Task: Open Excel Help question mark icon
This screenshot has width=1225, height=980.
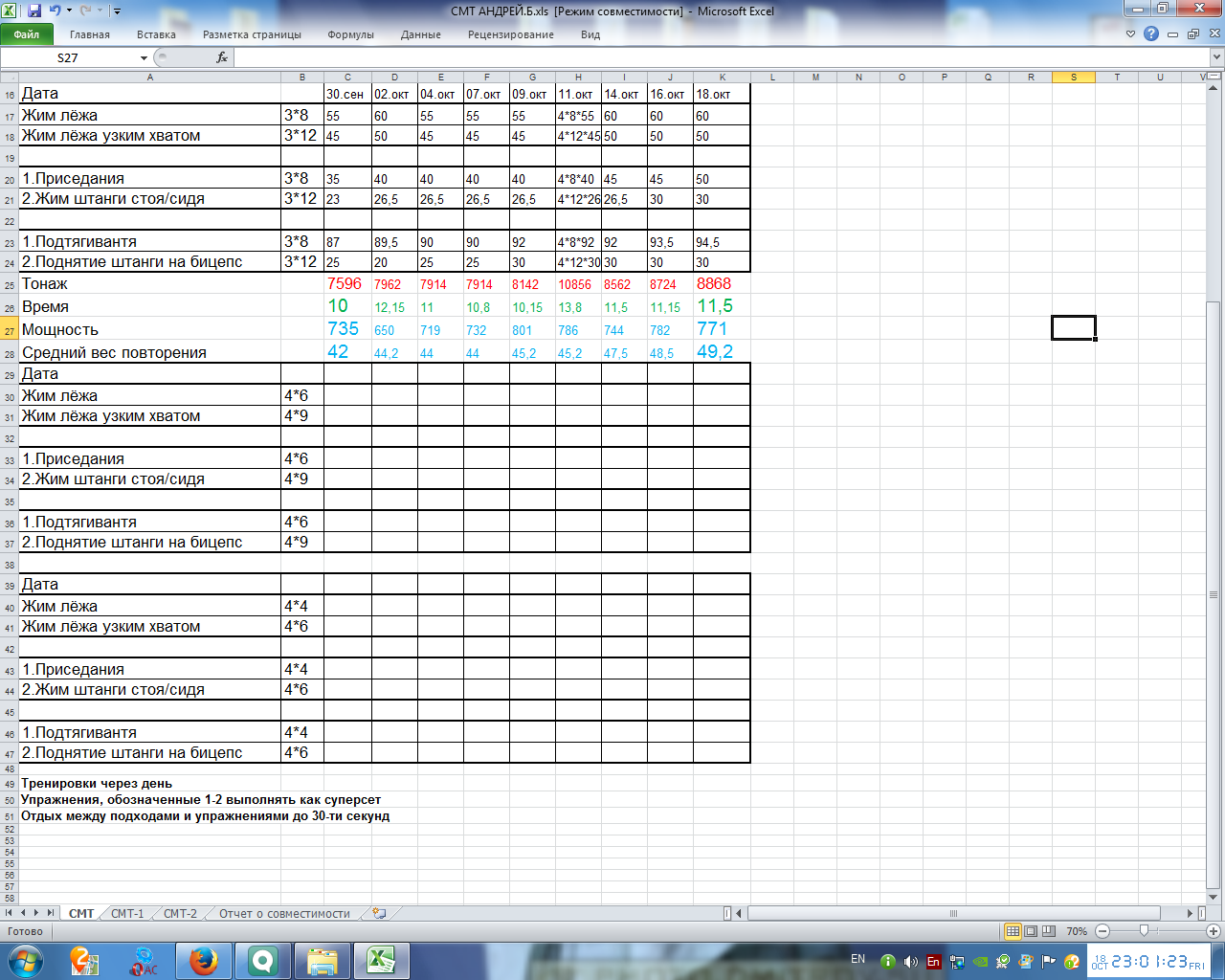Action: [1151, 33]
